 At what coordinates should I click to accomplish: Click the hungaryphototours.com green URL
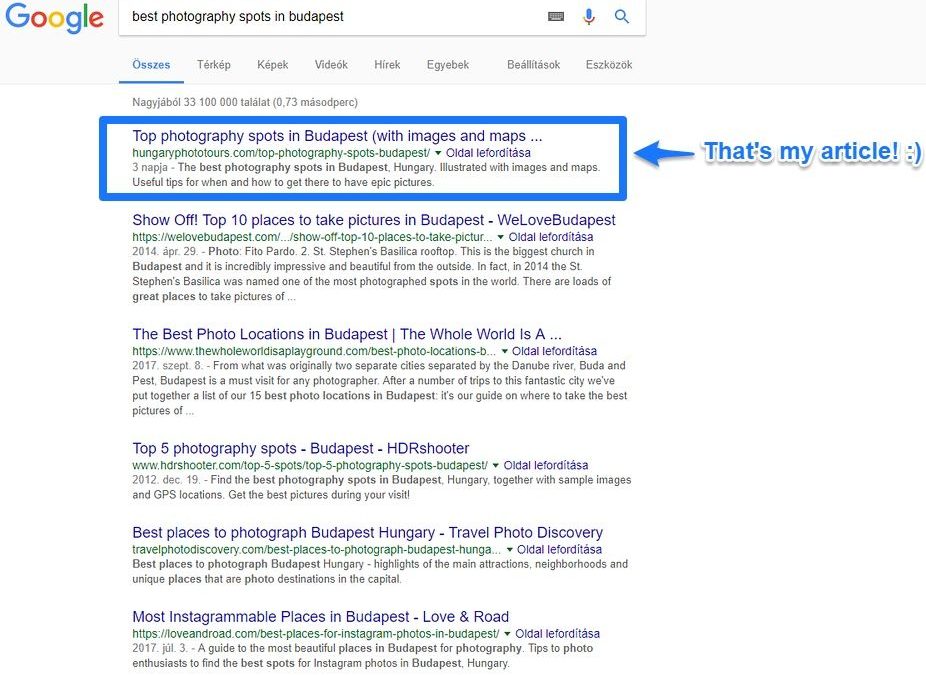tap(281, 153)
